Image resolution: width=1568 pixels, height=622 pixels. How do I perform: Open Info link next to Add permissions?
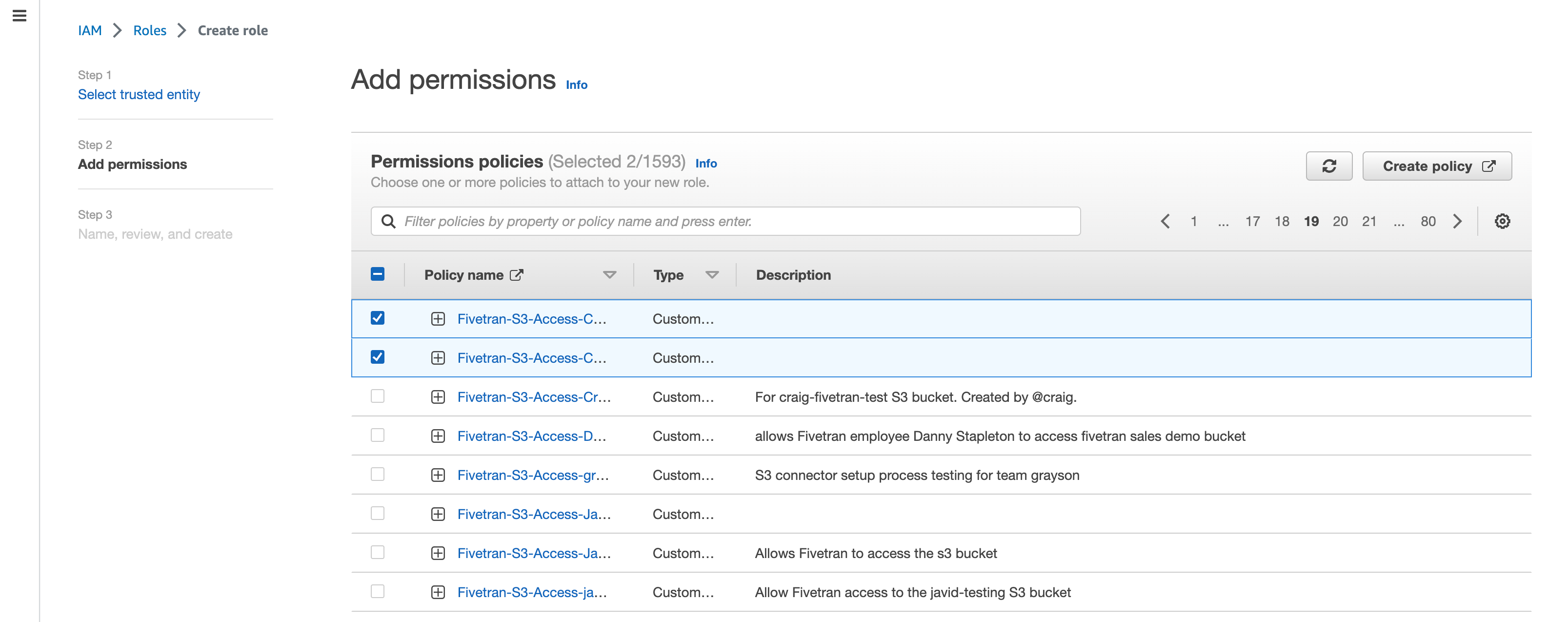pyautogui.click(x=577, y=84)
